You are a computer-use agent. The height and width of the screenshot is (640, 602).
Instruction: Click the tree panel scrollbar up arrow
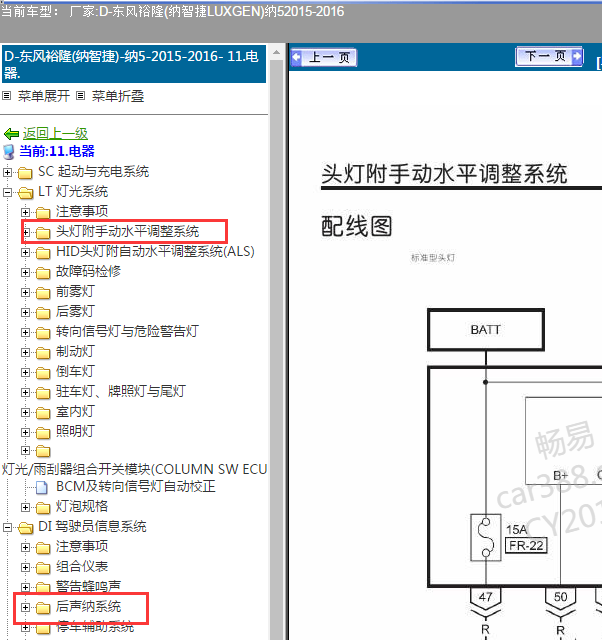[x=276, y=52]
